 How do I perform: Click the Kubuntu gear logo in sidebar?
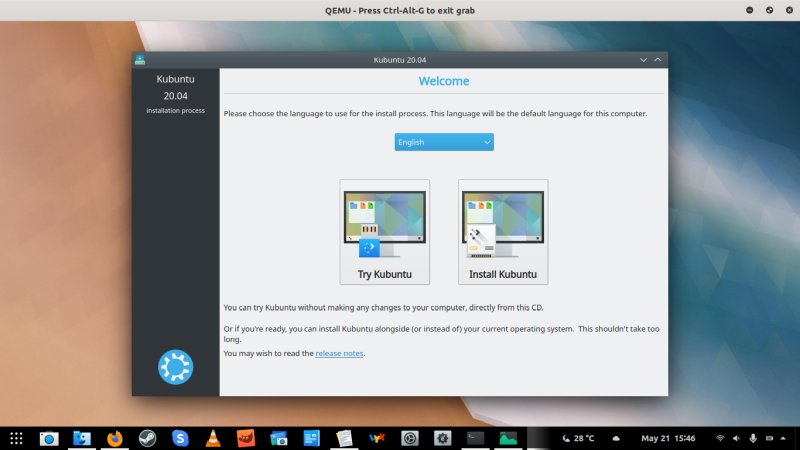tap(175, 367)
